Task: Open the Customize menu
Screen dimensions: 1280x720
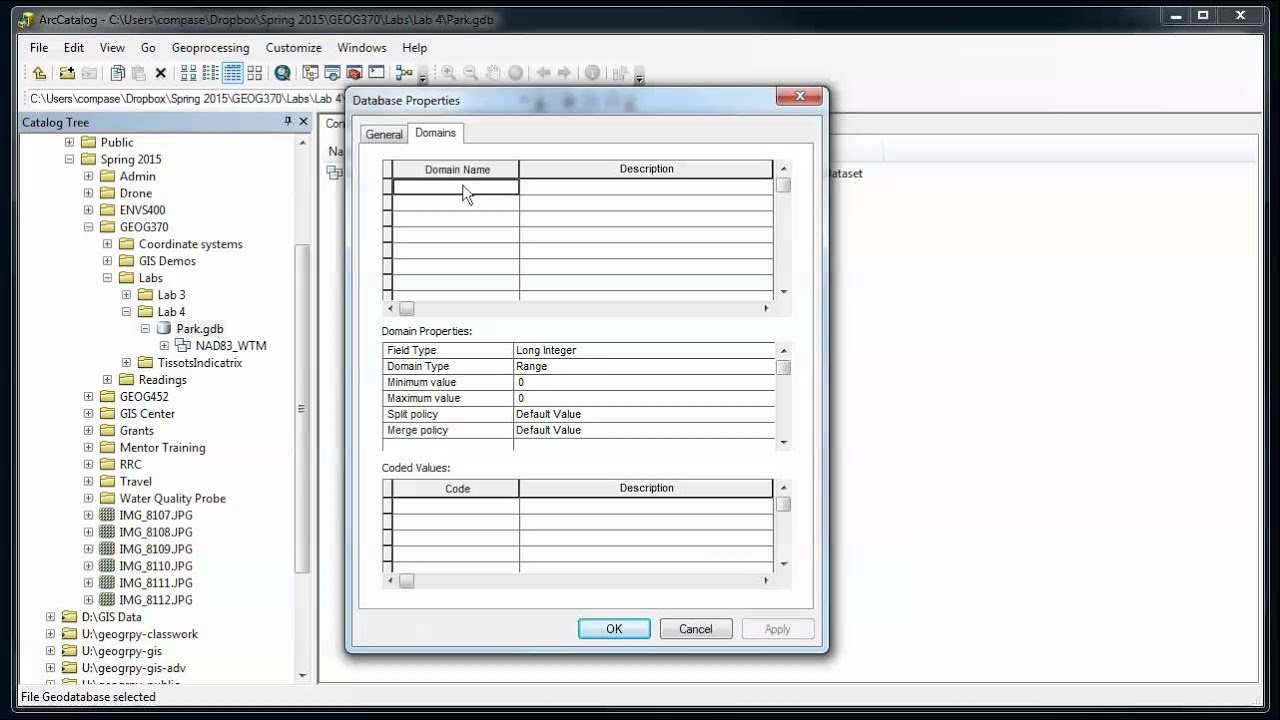Action: [x=293, y=47]
